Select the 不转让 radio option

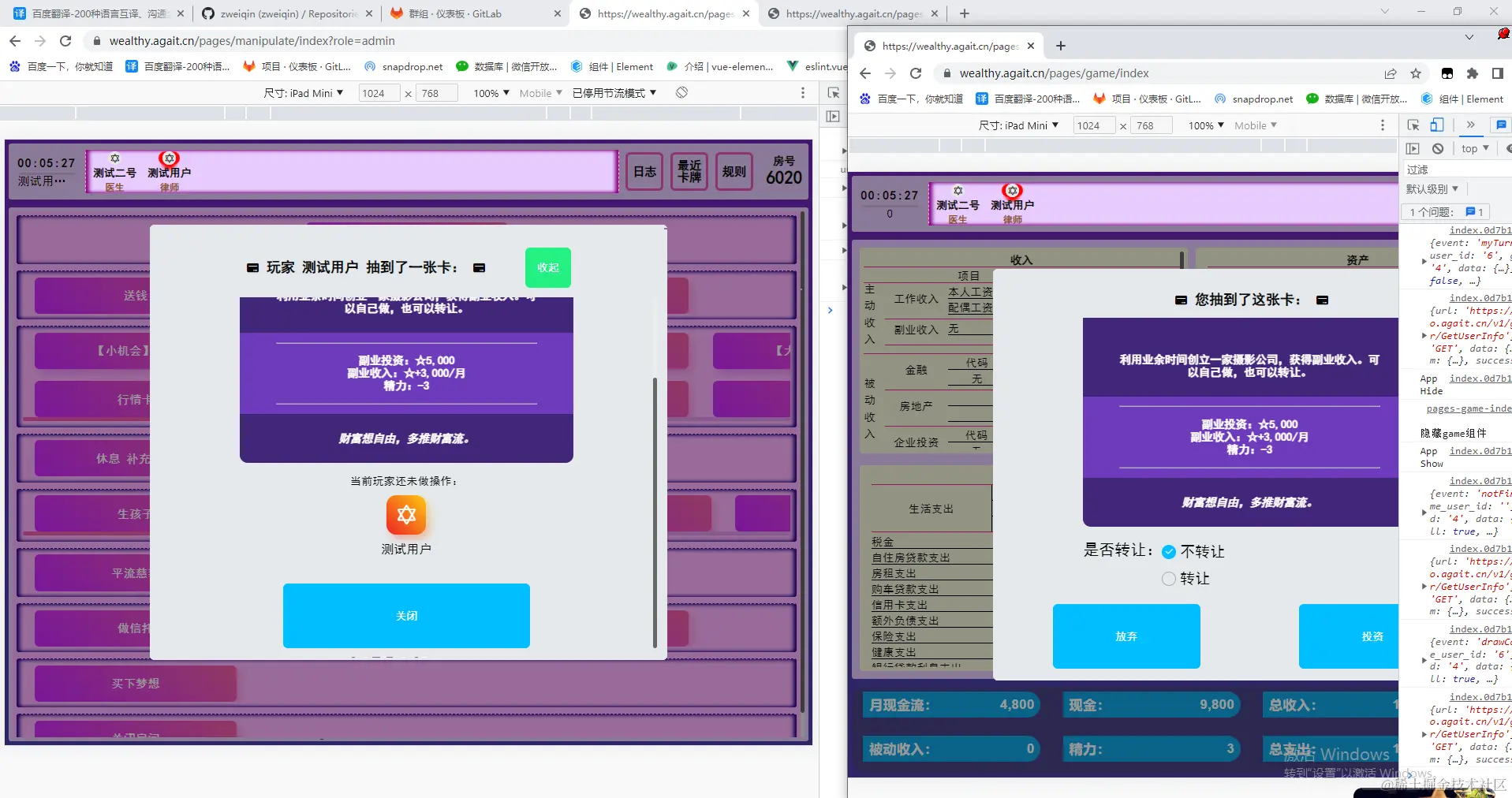click(x=1169, y=552)
